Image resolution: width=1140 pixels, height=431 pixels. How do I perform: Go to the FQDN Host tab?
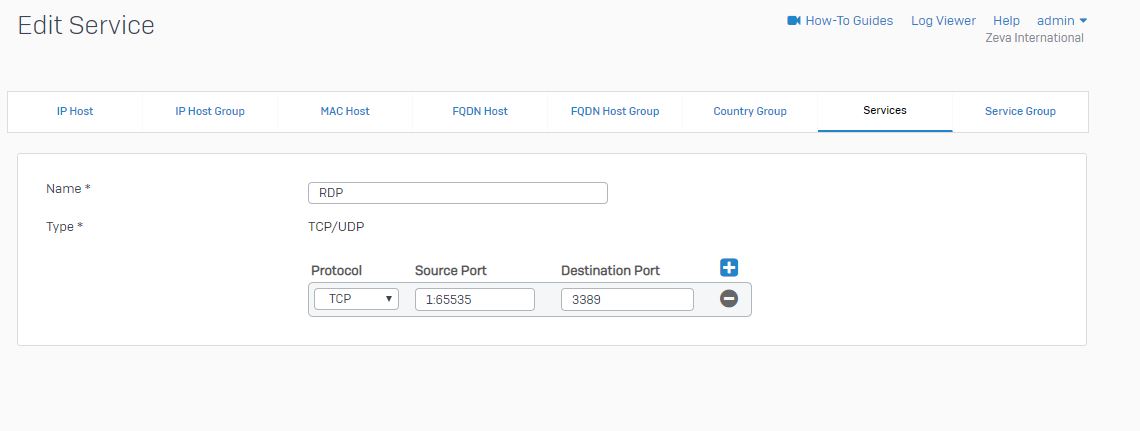point(480,111)
